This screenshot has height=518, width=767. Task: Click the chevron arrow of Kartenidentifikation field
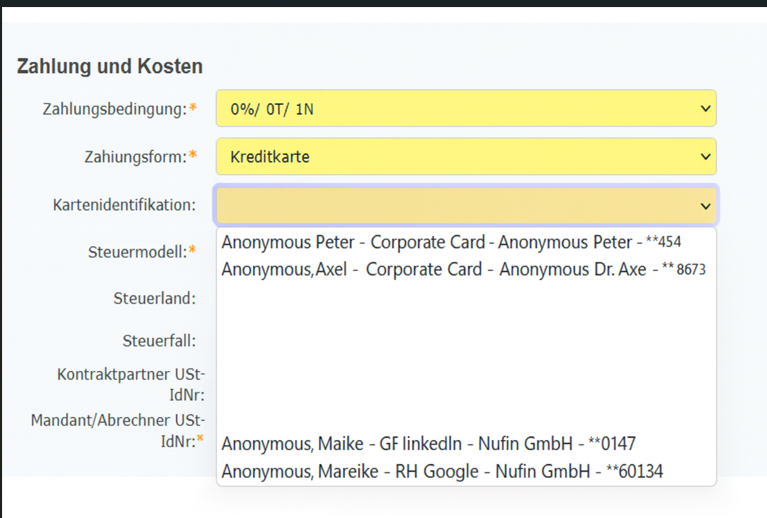tap(707, 206)
